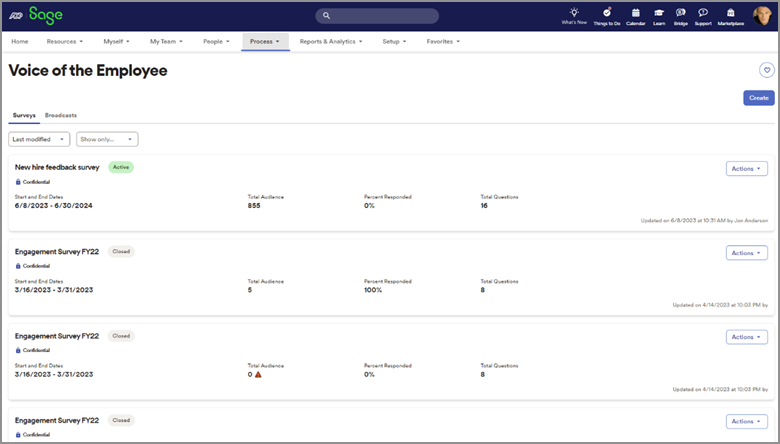Open the New hire feedback survey title
The width and height of the screenshot is (780, 444).
click(x=57, y=167)
